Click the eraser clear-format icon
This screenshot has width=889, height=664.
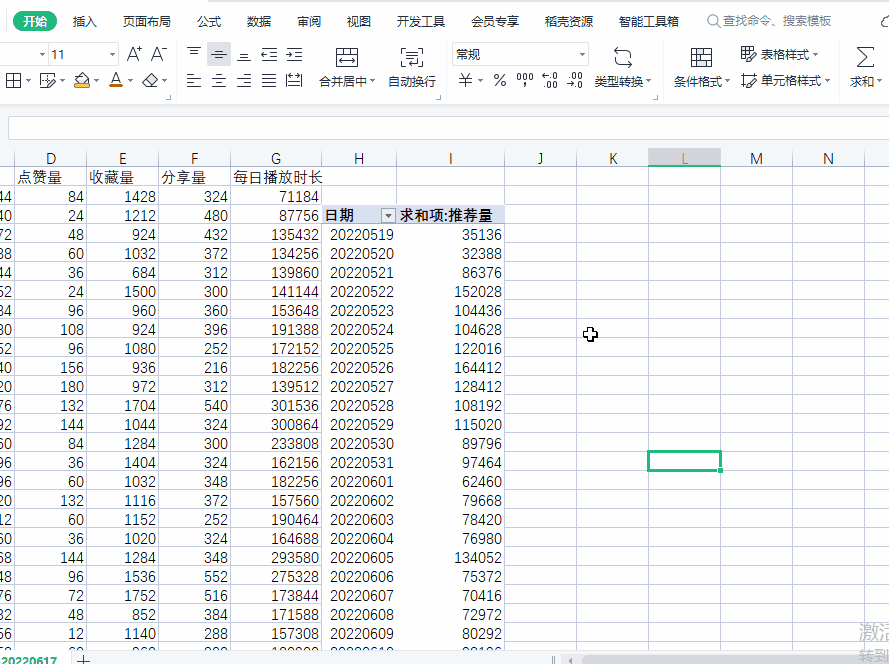150,80
